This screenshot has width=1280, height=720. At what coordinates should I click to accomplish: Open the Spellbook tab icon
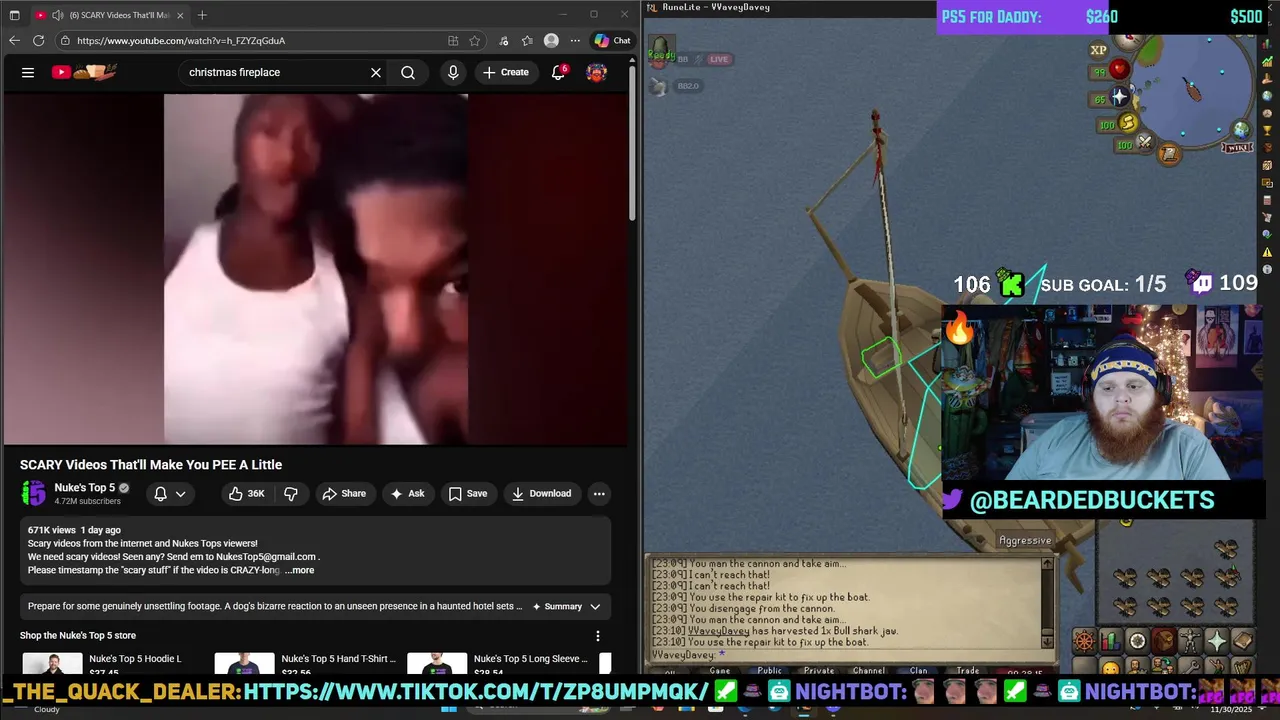1243,641
